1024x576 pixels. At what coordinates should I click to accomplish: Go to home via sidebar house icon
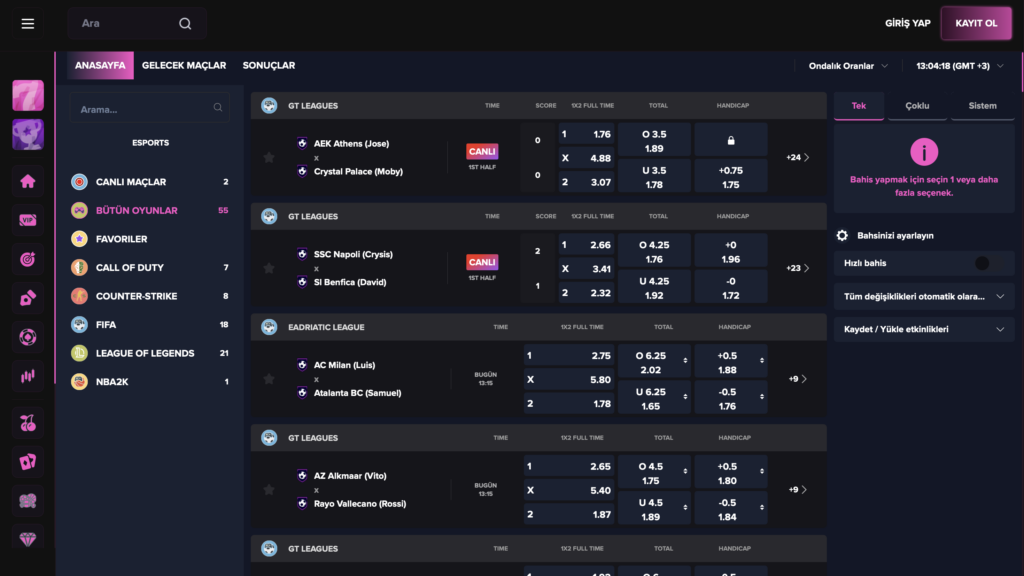click(x=28, y=181)
